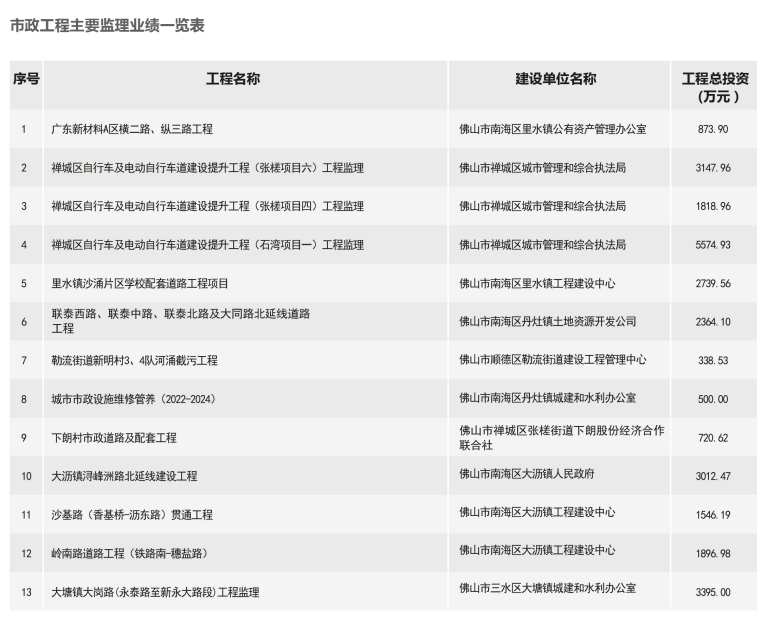Image resolution: width=769 pixels, height=634 pixels.
Task: Click 下朗村市政道路及配套工程
Action: [x=114, y=438]
